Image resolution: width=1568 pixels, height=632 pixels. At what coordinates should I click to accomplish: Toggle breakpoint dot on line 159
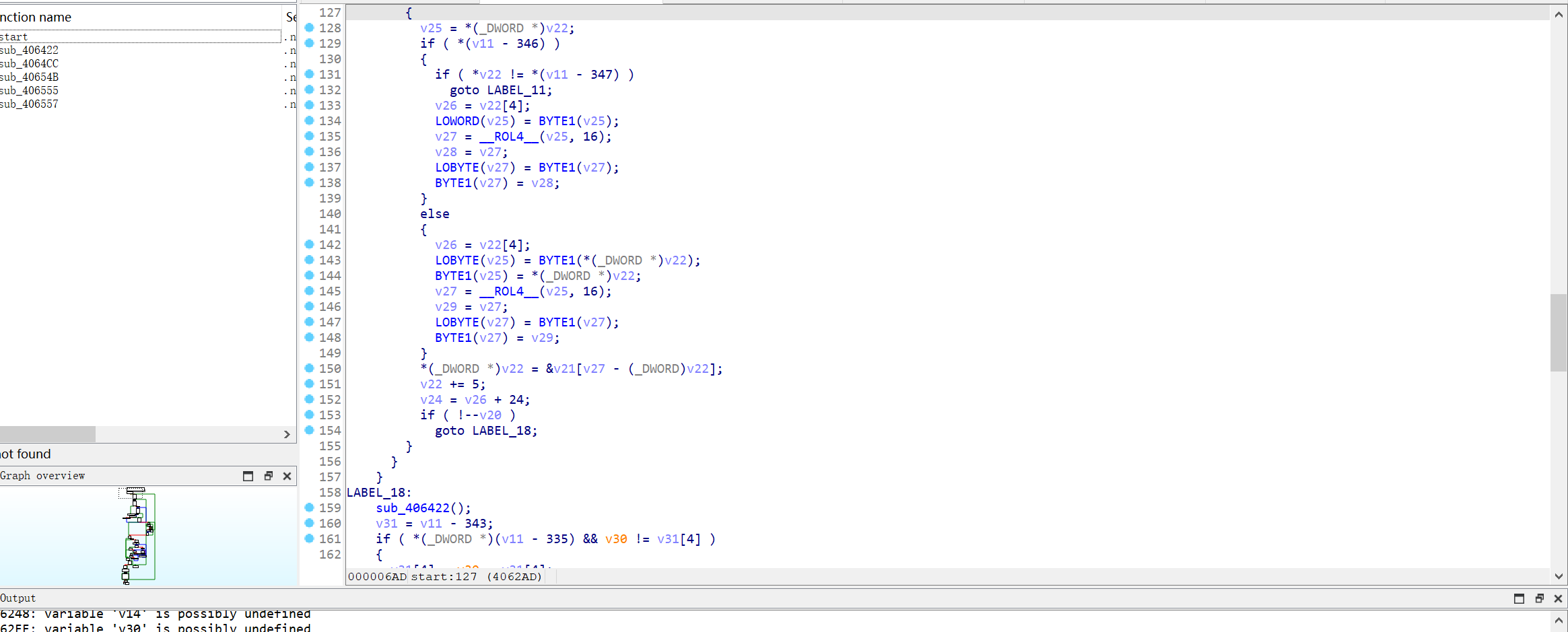point(309,507)
